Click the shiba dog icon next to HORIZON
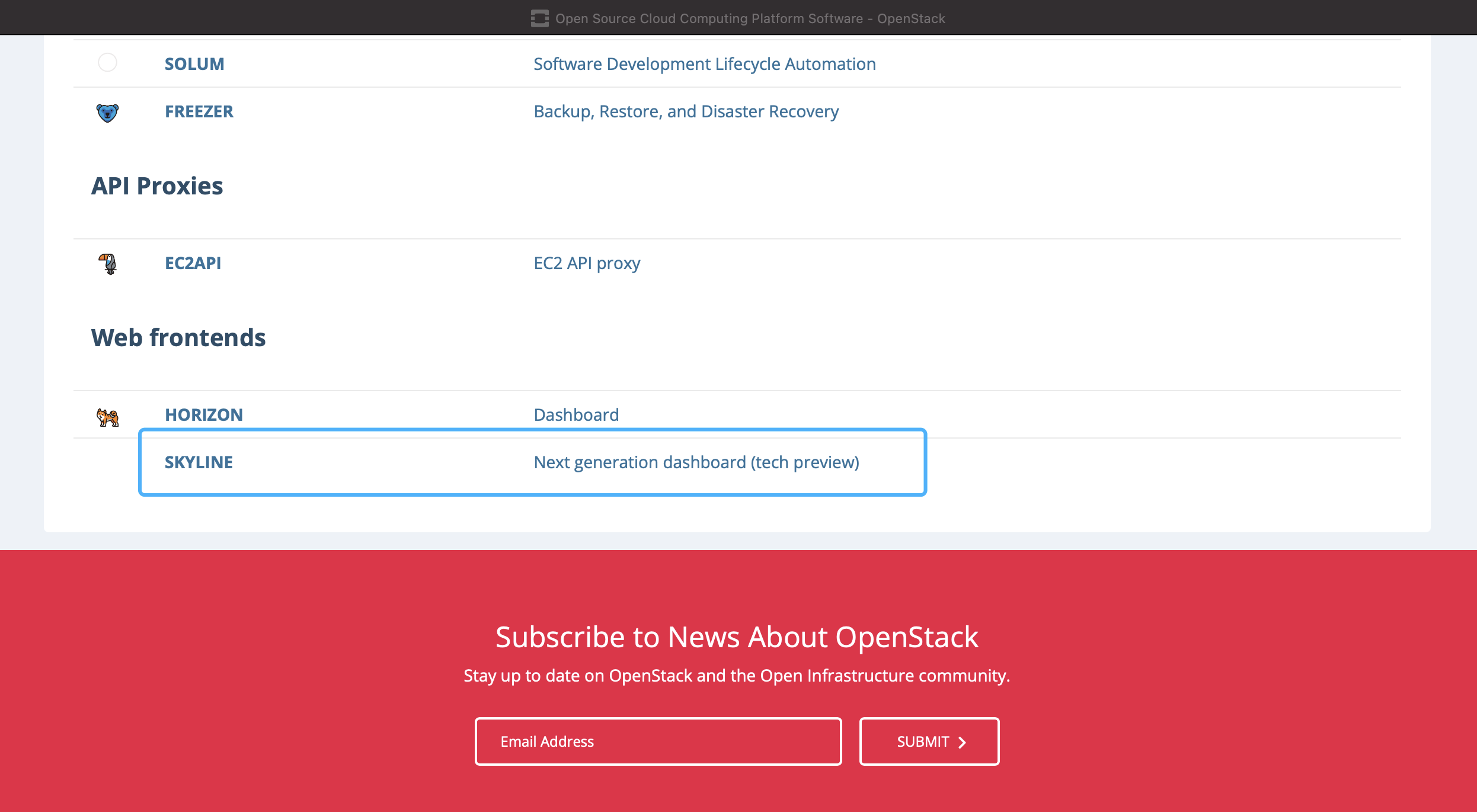The height and width of the screenshot is (812, 1477). [x=107, y=416]
